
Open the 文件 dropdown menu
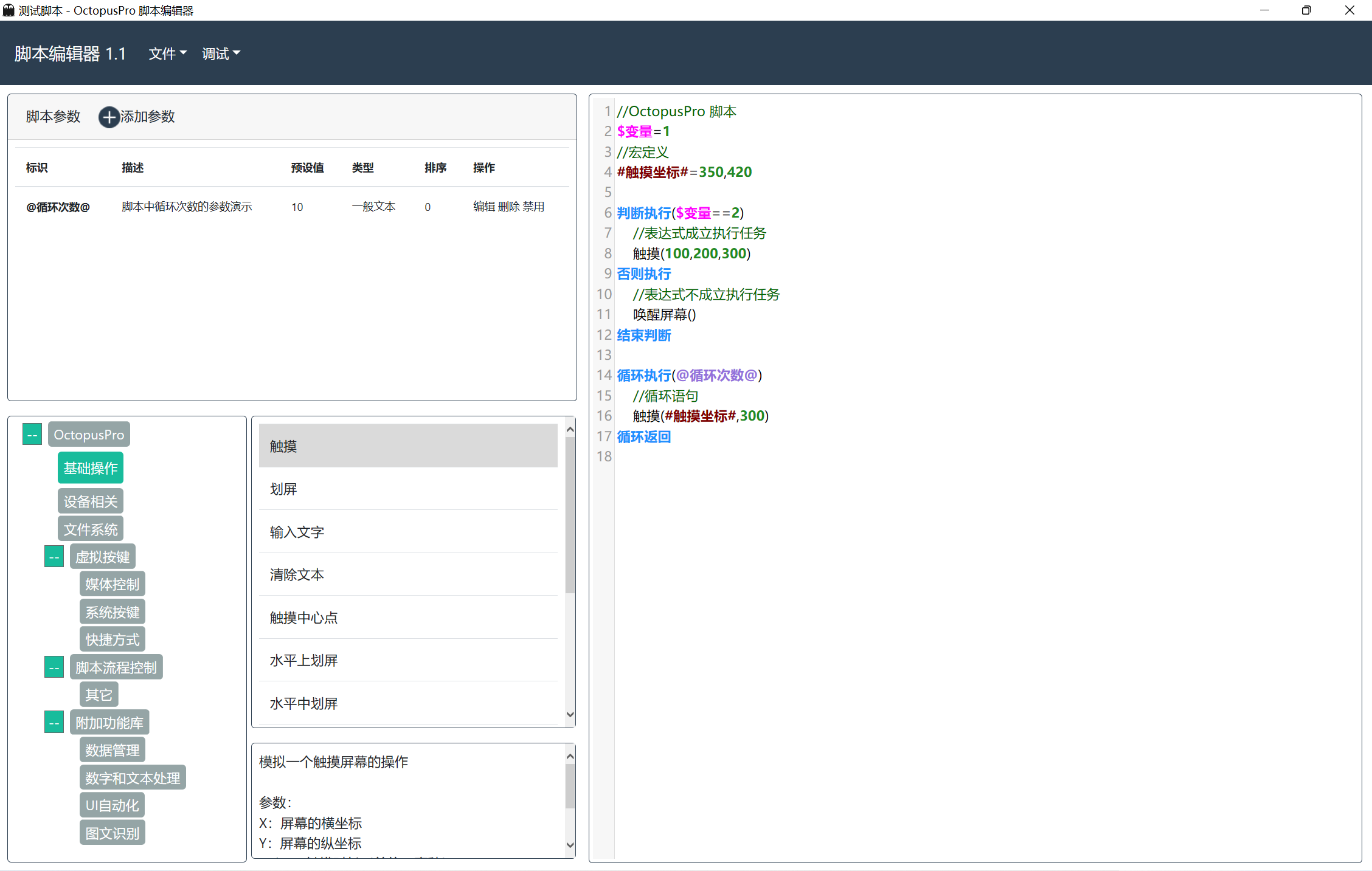pyautogui.click(x=167, y=54)
